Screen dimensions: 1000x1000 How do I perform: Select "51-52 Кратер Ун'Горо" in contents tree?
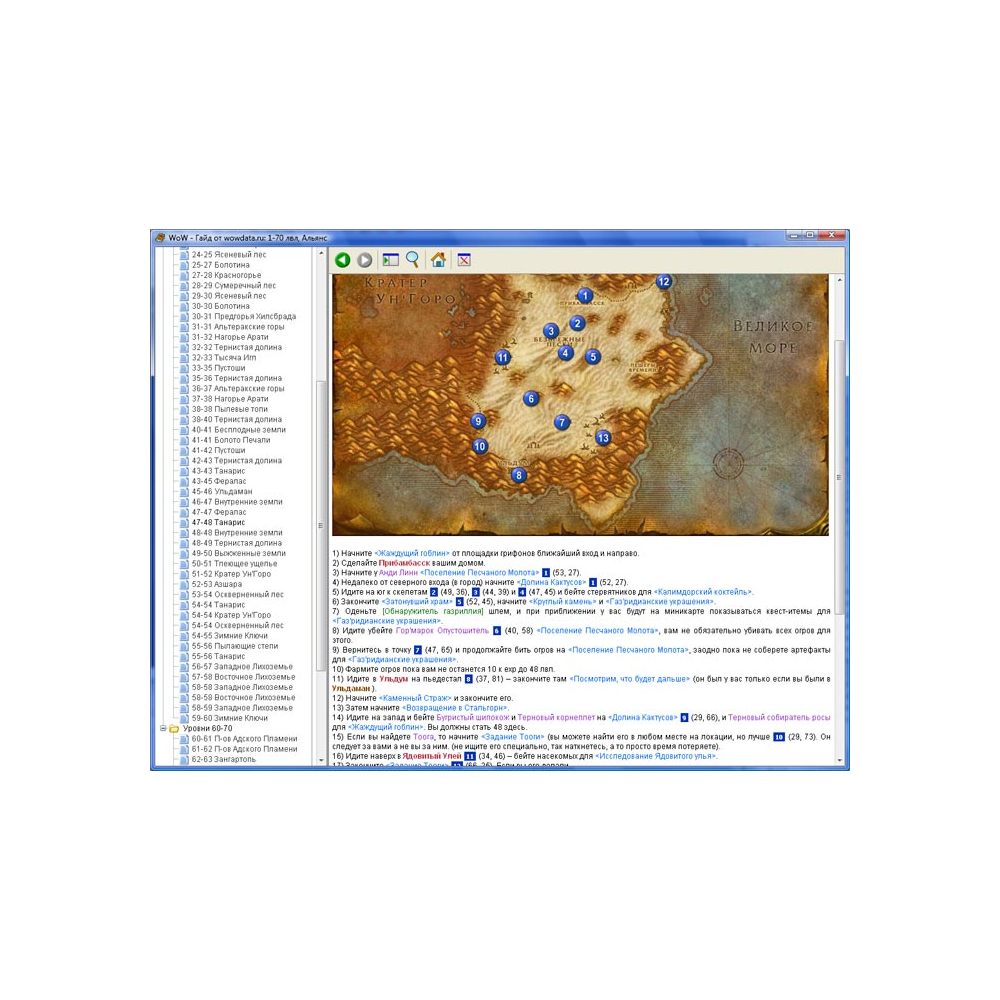tap(231, 574)
